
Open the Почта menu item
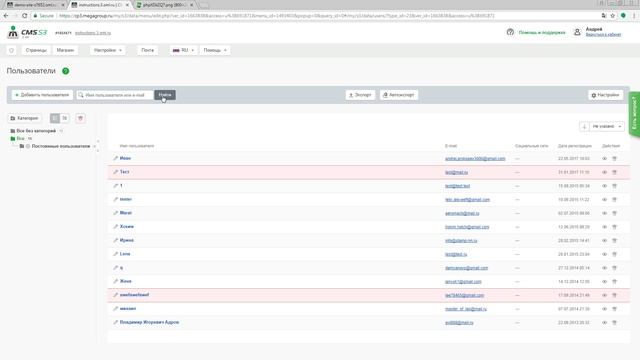tap(148, 50)
